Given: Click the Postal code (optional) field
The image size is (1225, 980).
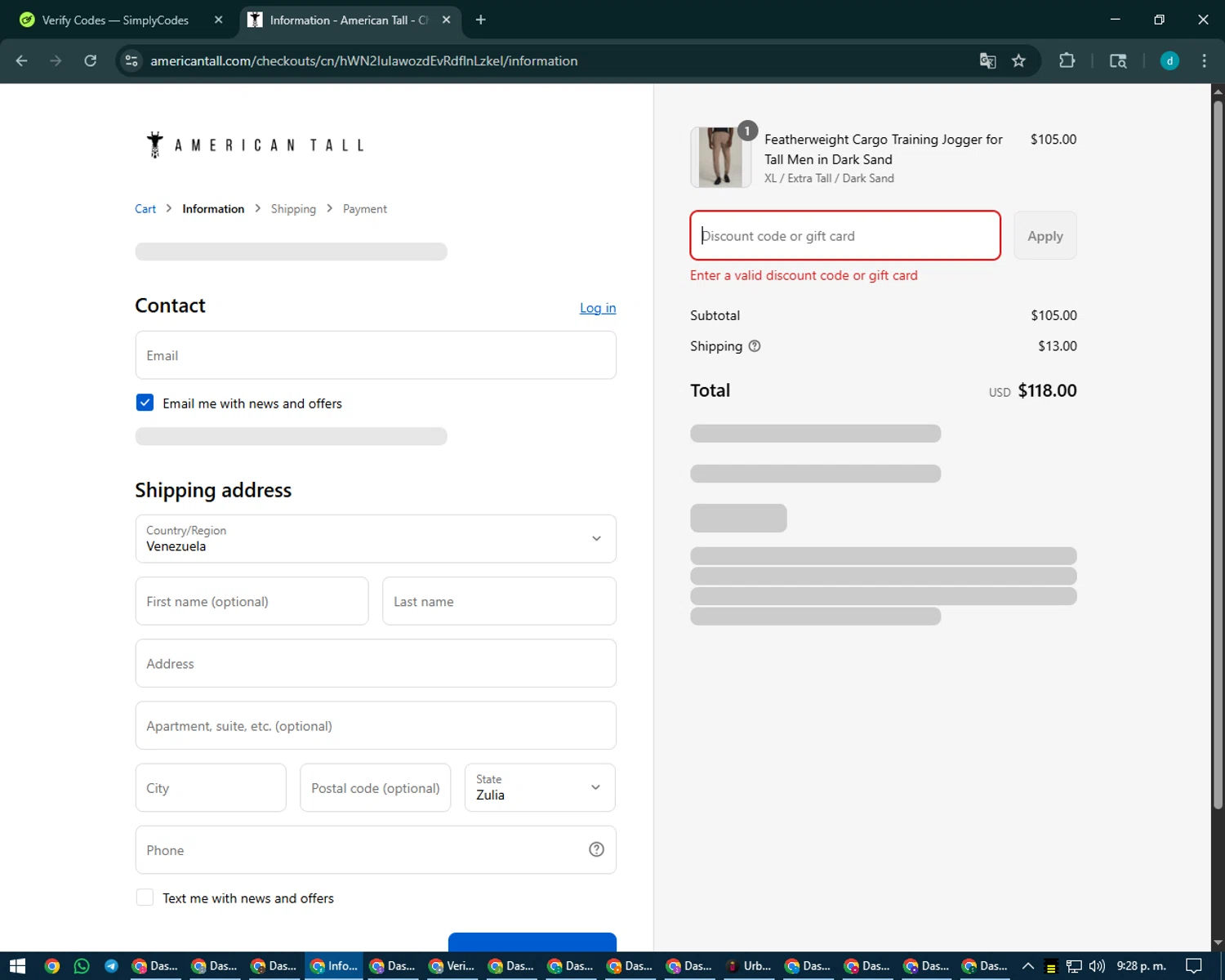Looking at the screenshot, I should tap(376, 787).
